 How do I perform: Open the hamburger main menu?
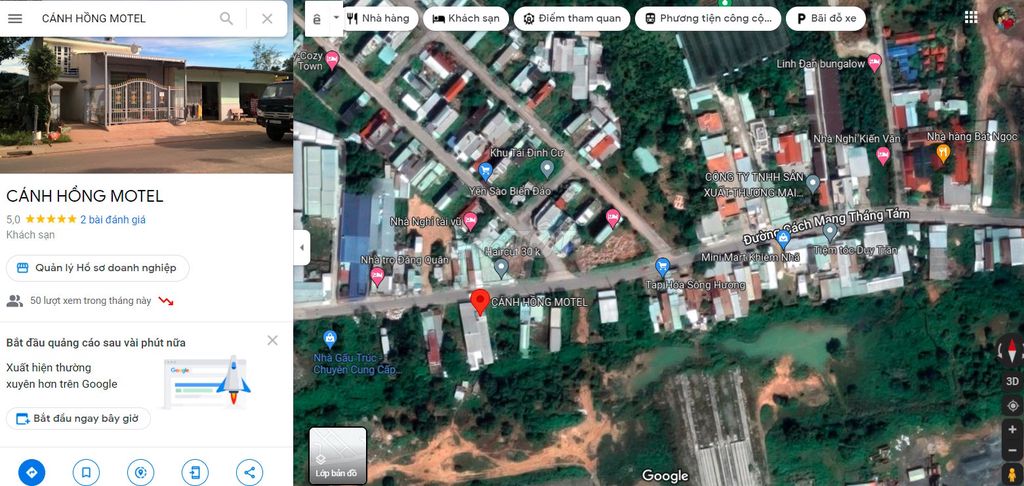14,18
